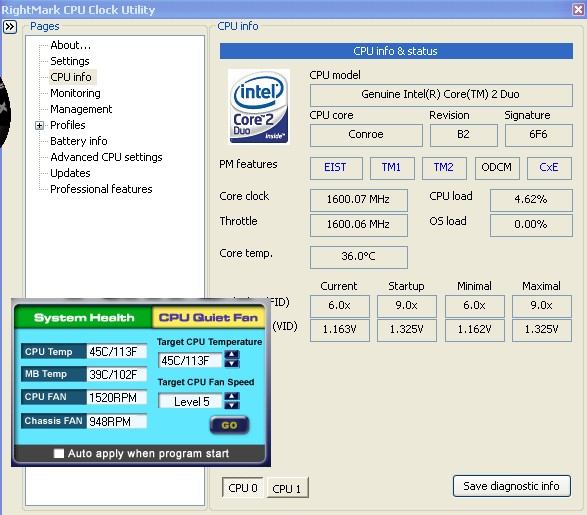Select CPU info in the pages tree
Viewport: 587px width, 515px height.
71,77
